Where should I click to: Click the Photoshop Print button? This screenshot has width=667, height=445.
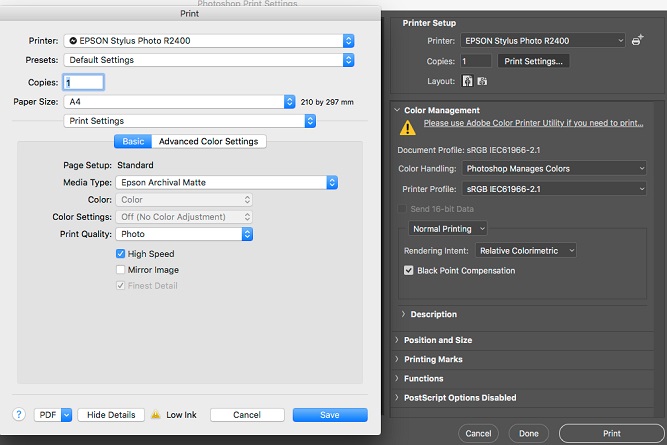pos(612,434)
